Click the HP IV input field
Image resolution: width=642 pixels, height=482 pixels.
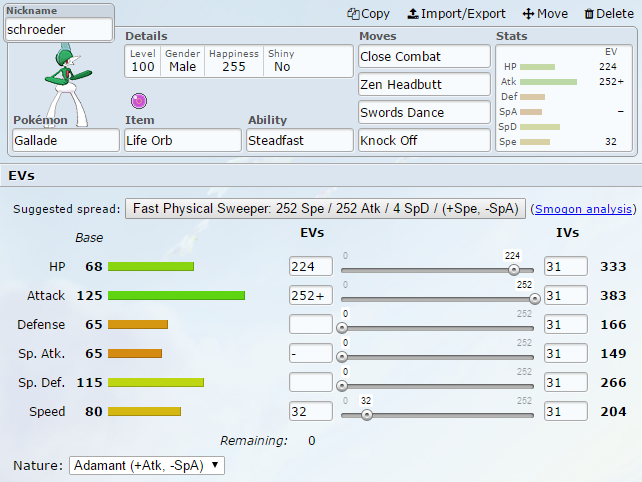[x=565, y=267]
